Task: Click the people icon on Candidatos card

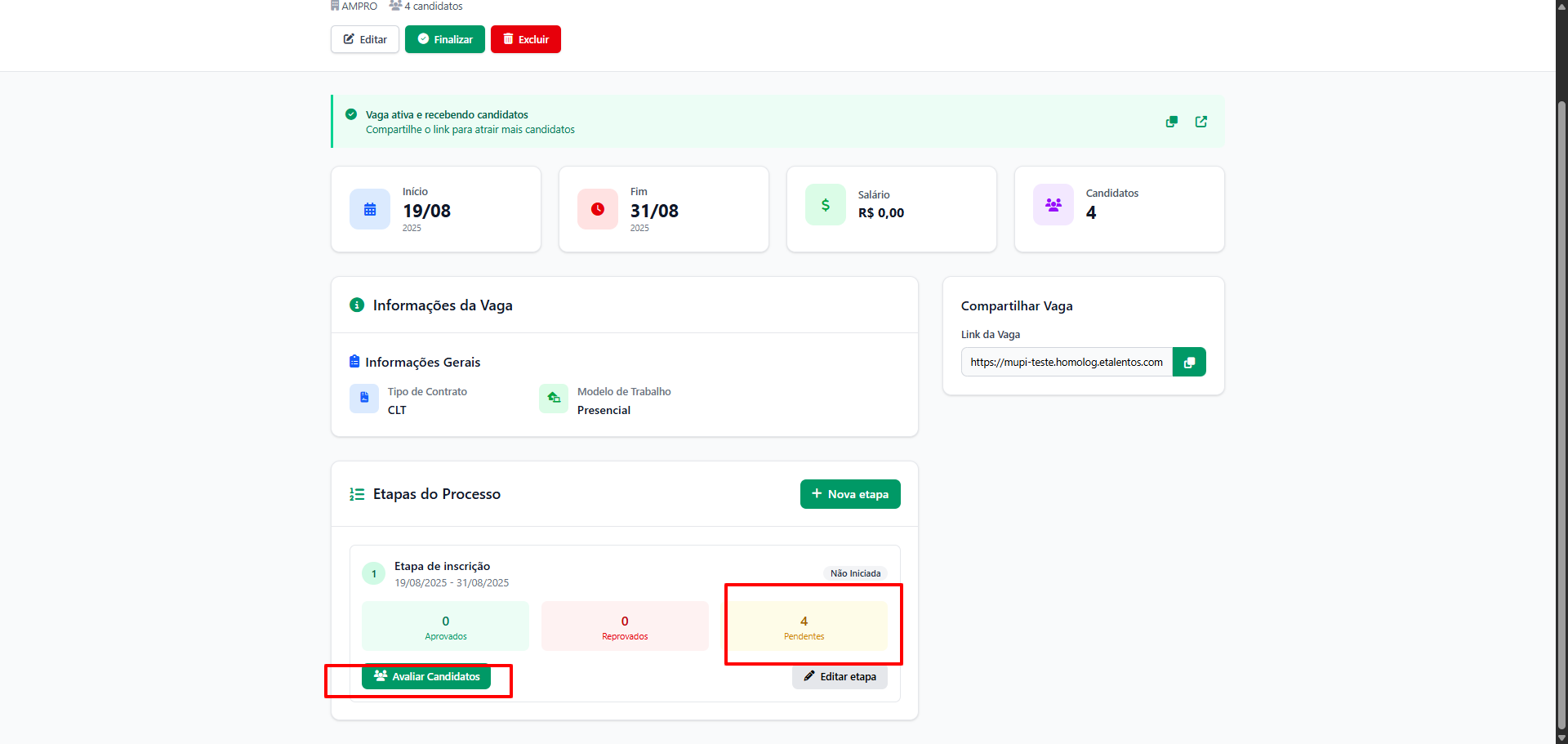Action: coord(1053,205)
